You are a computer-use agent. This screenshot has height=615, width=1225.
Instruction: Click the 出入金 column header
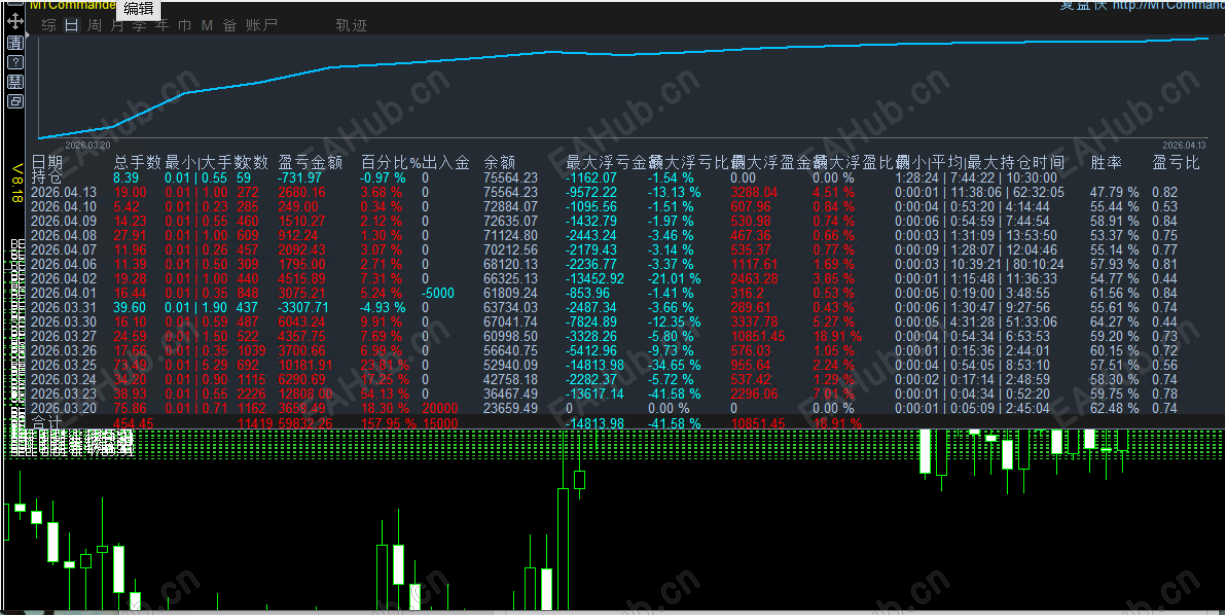pyautogui.click(x=446, y=162)
